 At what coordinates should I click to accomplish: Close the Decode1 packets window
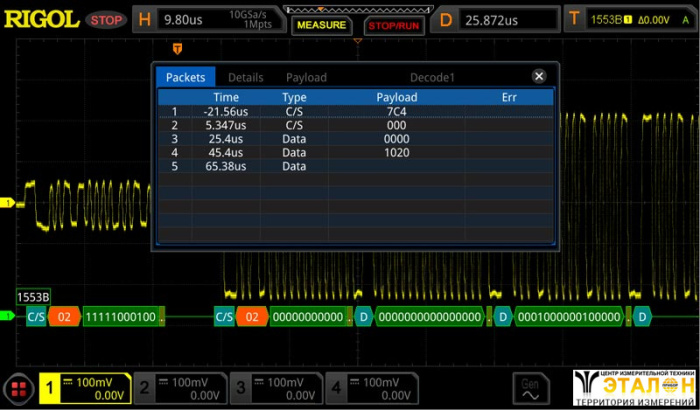(x=539, y=76)
